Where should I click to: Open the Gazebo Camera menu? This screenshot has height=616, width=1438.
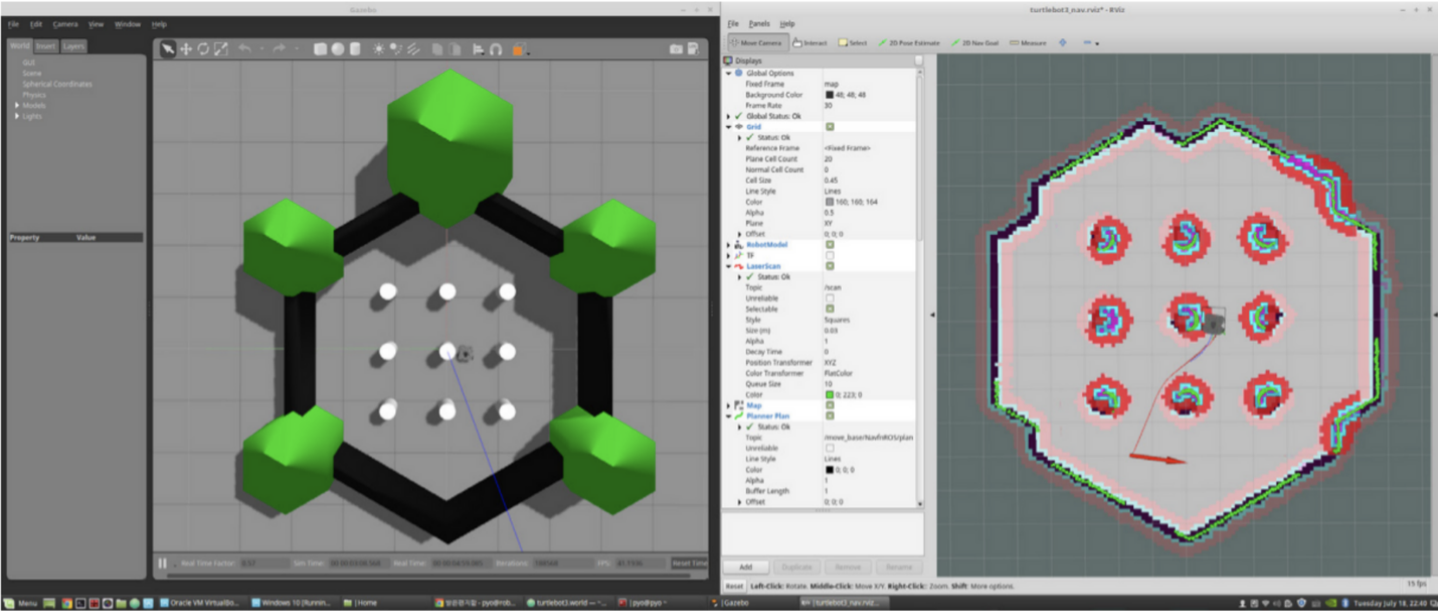tap(65, 24)
